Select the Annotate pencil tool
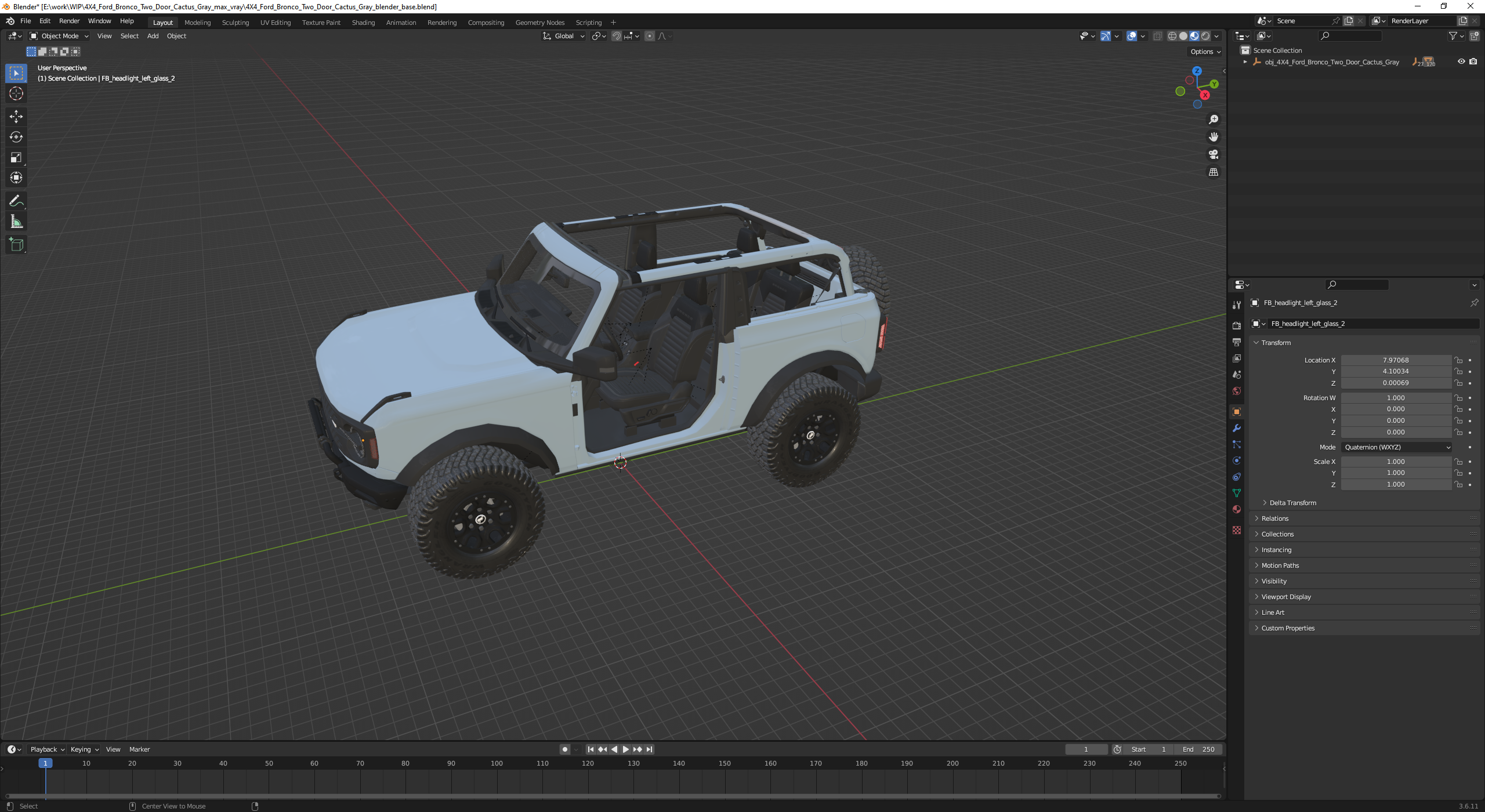Screen dimensions: 1485x812 pyautogui.click(x=16, y=201)
